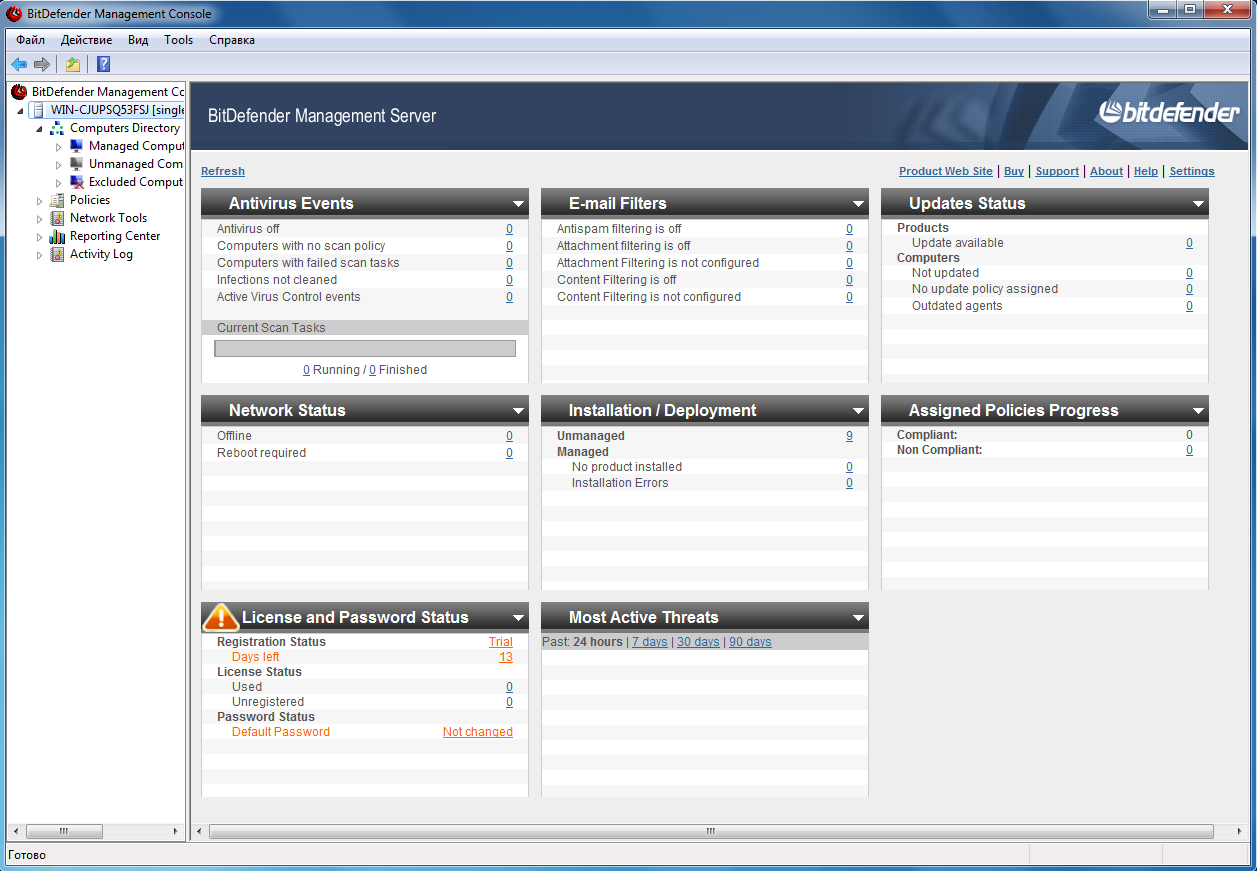Click the license warning triangle icon
This screenshot has width=1257, height=871.
(x=221, y=616)
